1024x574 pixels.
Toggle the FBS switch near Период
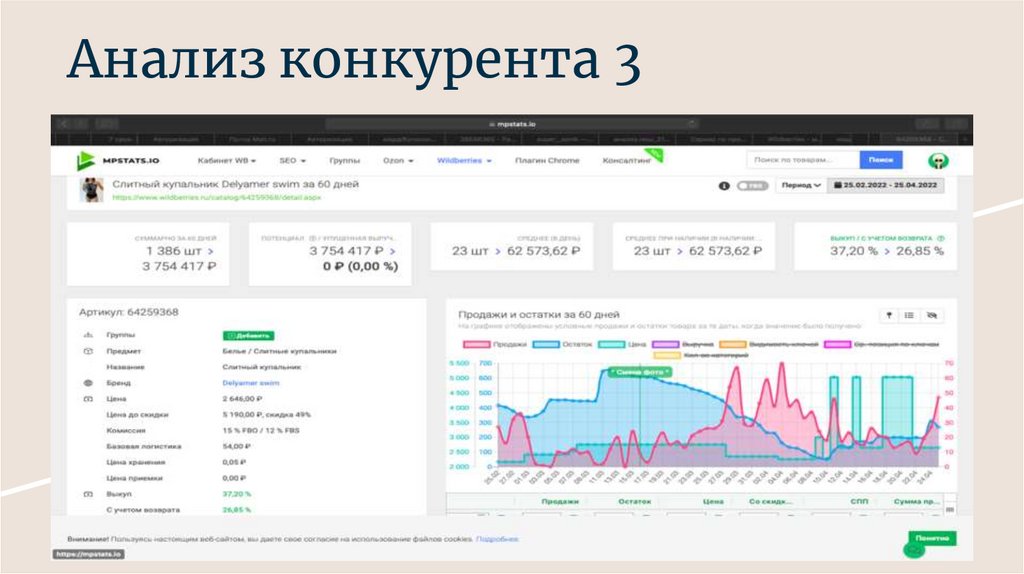pos(752,185)
